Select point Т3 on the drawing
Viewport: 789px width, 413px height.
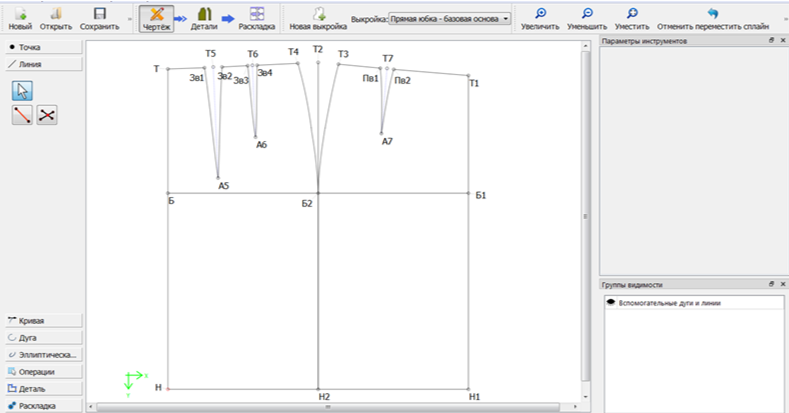[x=339, y=64]
